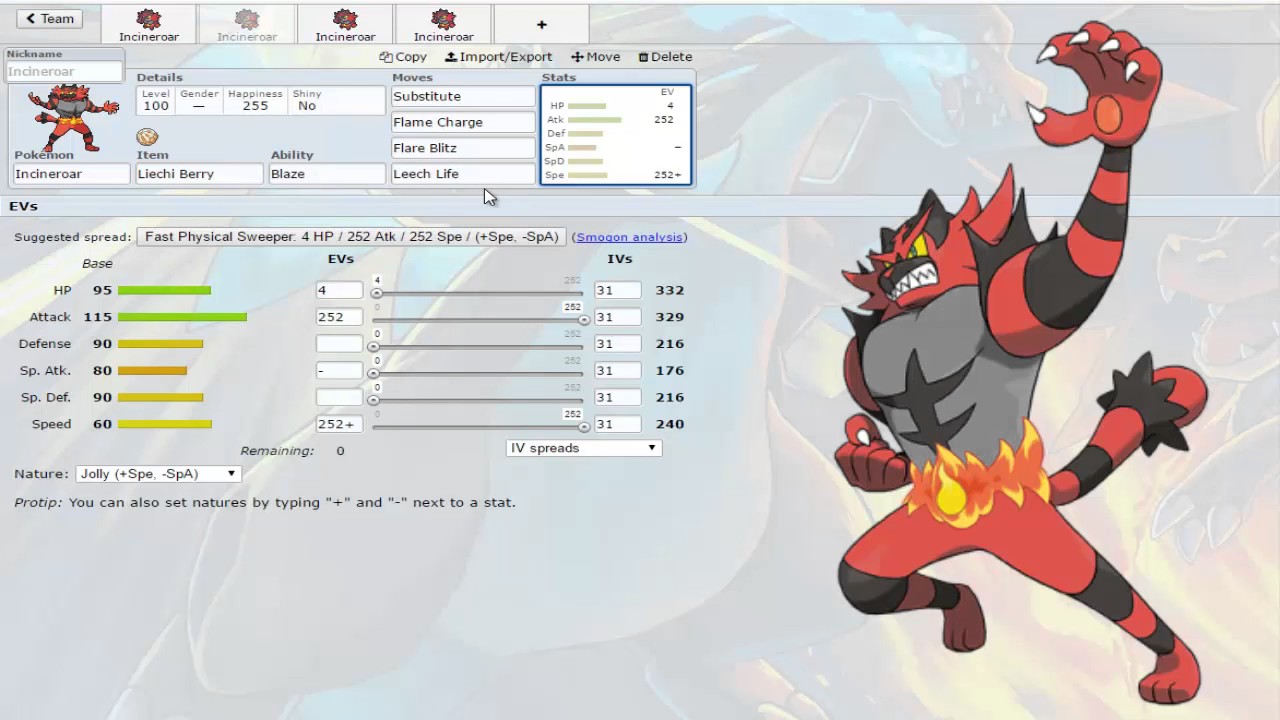Edit the Blaze ability field
This screenshot has height=720, width=1280.
327,174
